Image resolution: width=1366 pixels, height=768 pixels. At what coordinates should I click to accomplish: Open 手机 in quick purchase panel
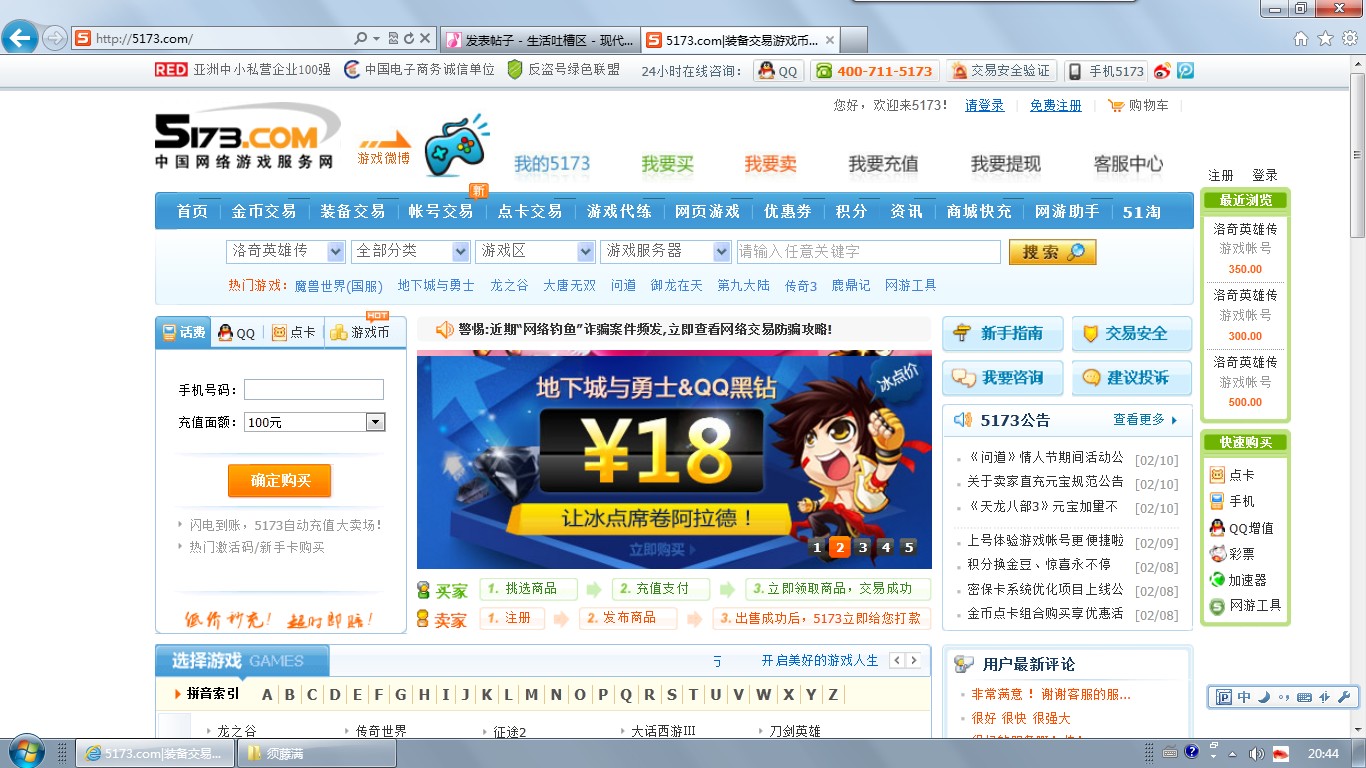[1232, 501]
